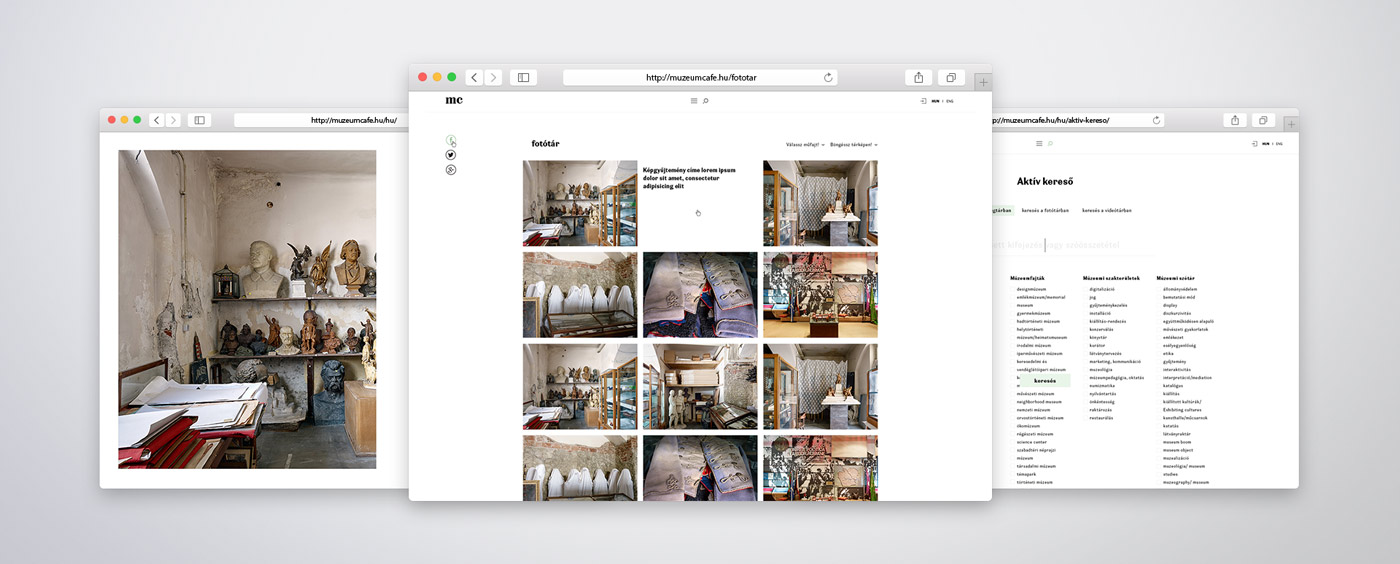Viewport: 1400px width, 564px height.
Task: Check the numizmatika checkbox
Action: coord(1086,385)
